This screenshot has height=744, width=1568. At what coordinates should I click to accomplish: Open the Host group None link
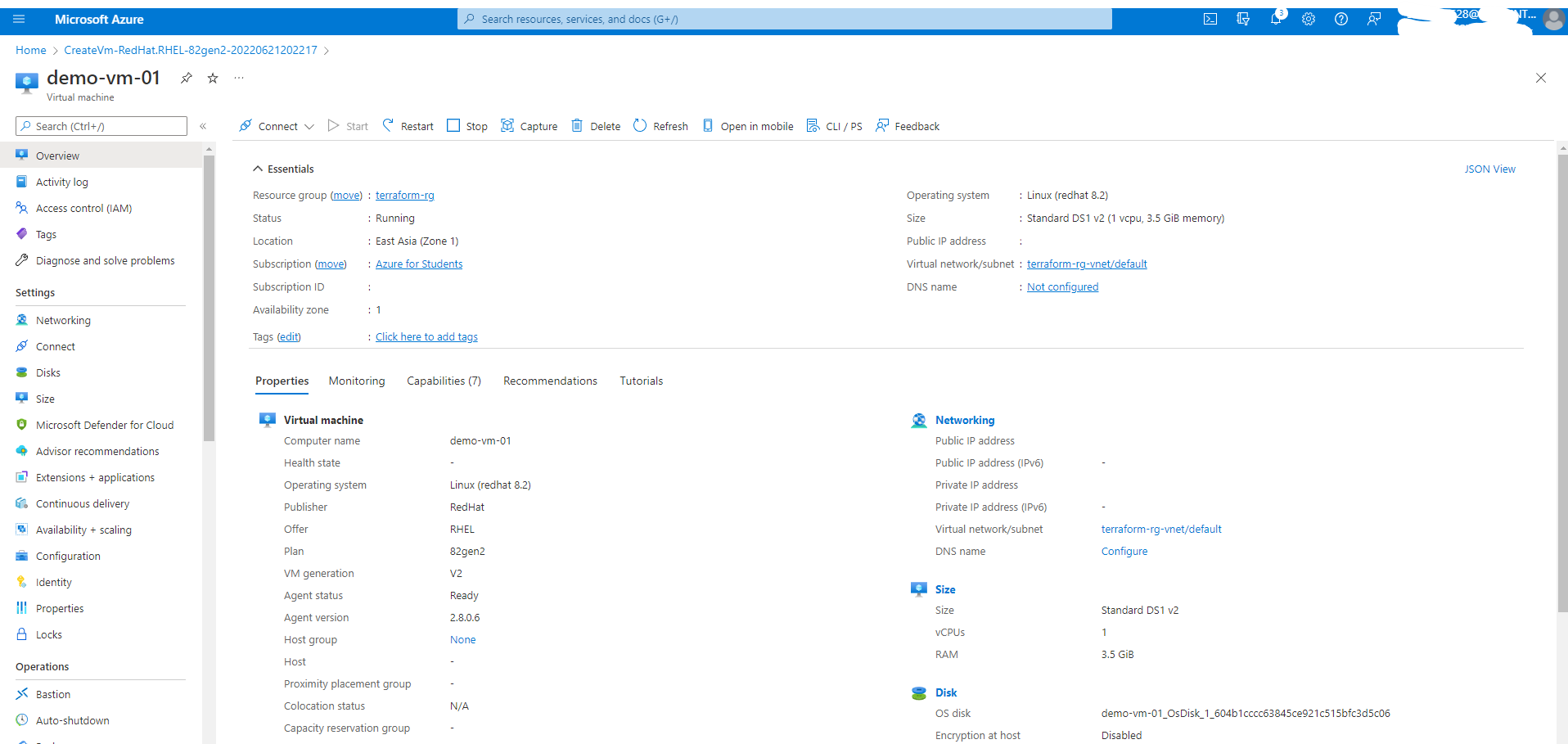coord(462,640)
